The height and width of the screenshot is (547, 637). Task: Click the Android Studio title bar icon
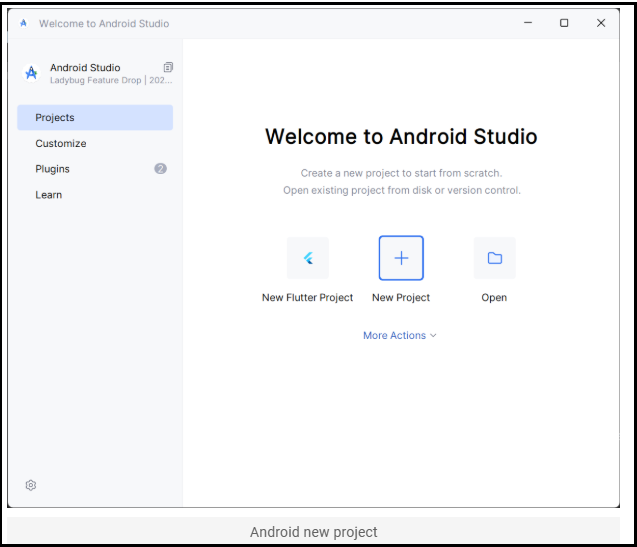(x=23, y=23)
